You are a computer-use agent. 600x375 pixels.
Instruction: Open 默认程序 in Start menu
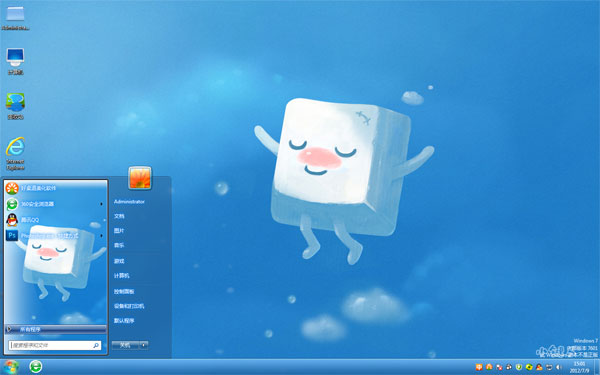124,321
